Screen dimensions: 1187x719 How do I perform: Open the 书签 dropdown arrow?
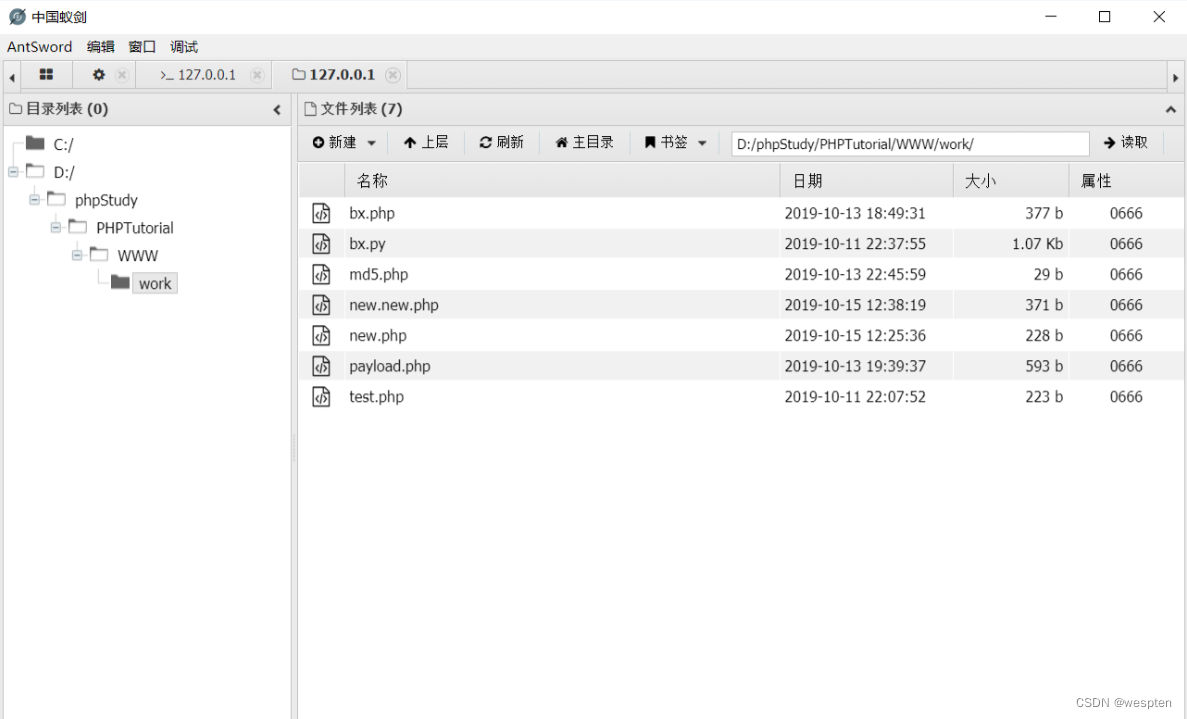point(703,143)
